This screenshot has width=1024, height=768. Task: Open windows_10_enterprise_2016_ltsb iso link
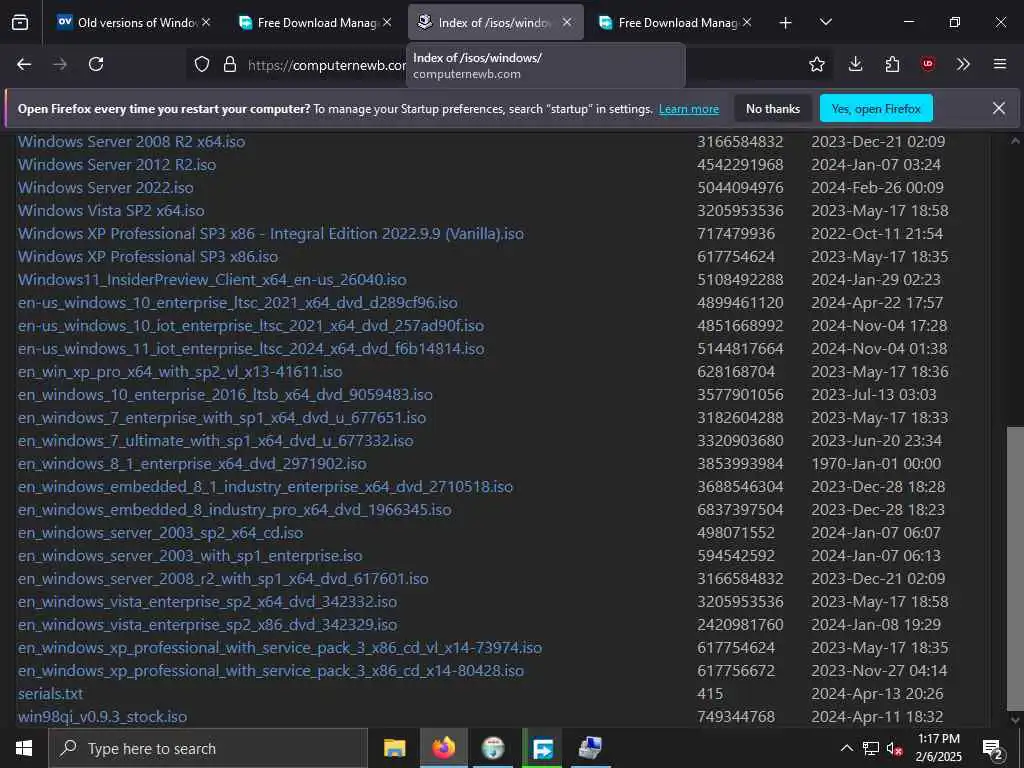coord(225,394)
